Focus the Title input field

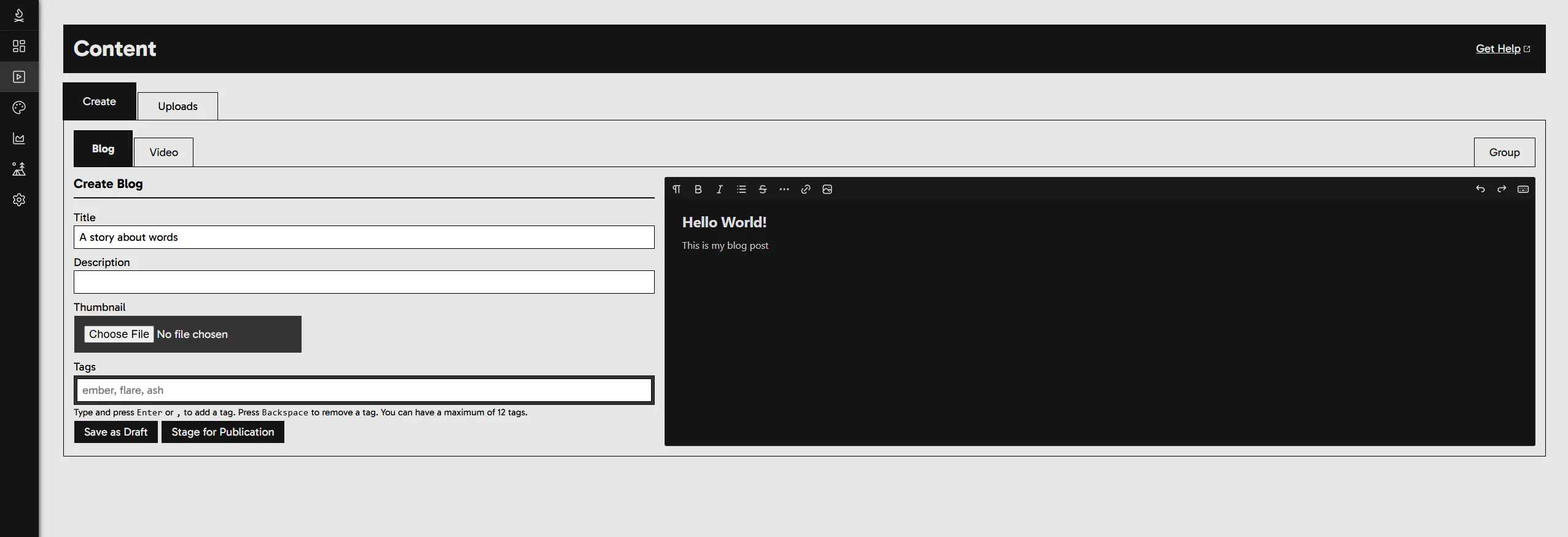[x=364, y=237]
